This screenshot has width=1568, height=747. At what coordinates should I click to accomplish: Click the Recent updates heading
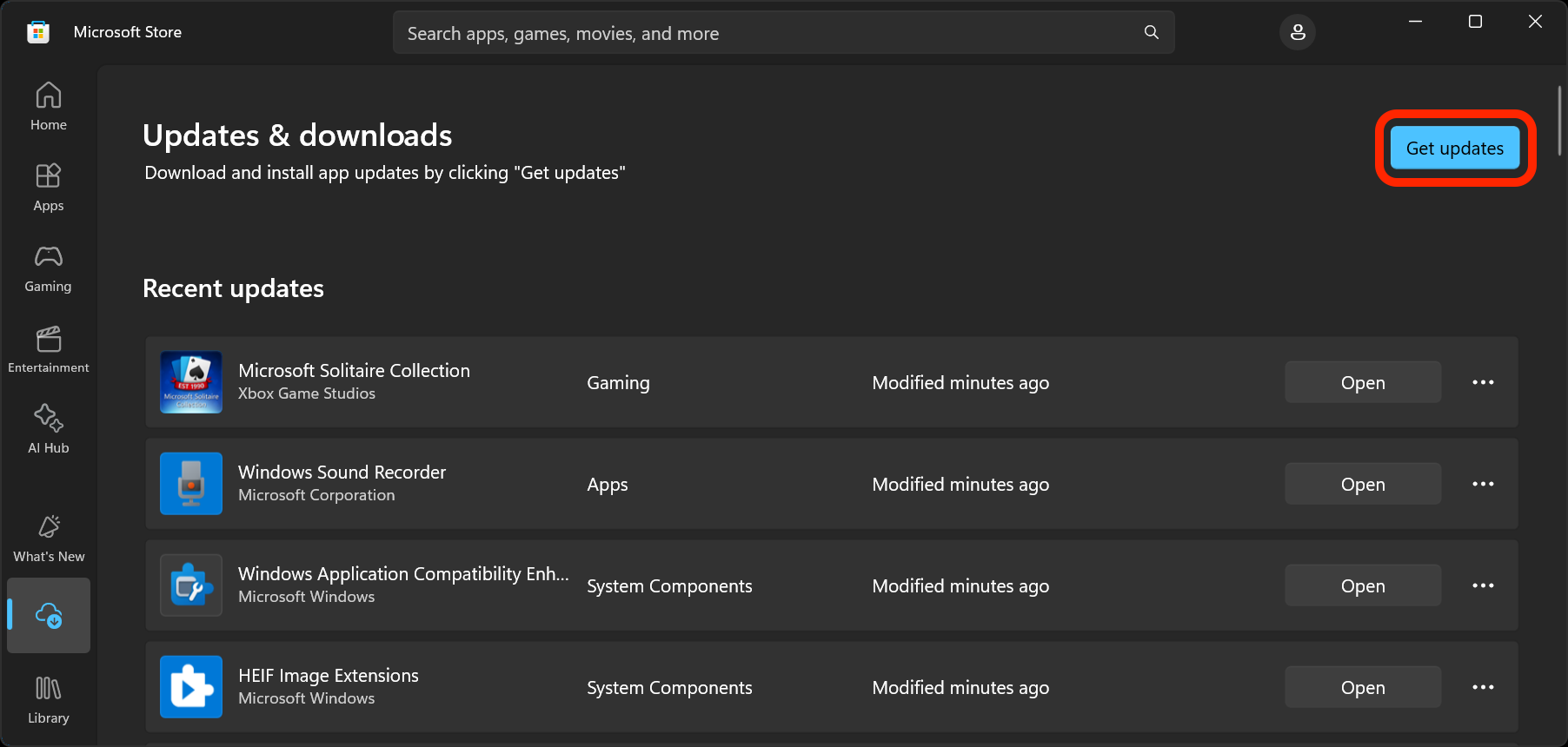[x=233, y=288]
